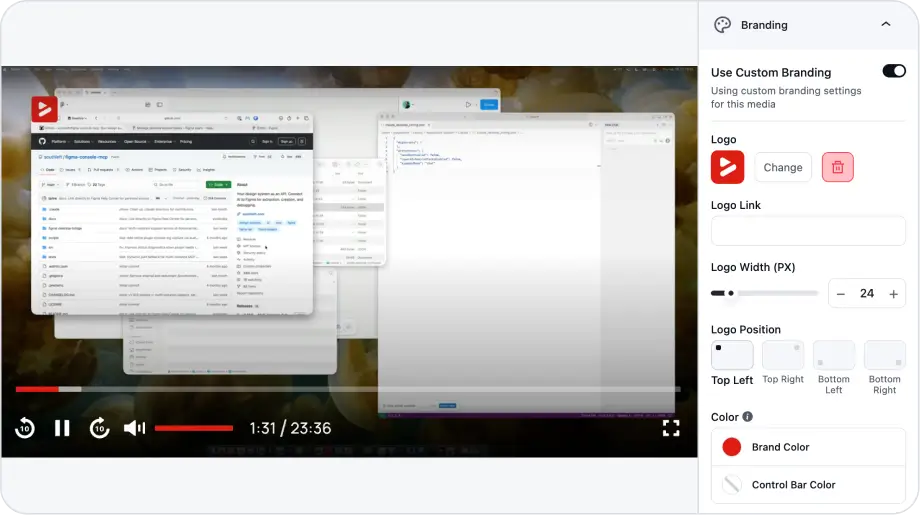Decrease logo width with minus button

point(841,293)
